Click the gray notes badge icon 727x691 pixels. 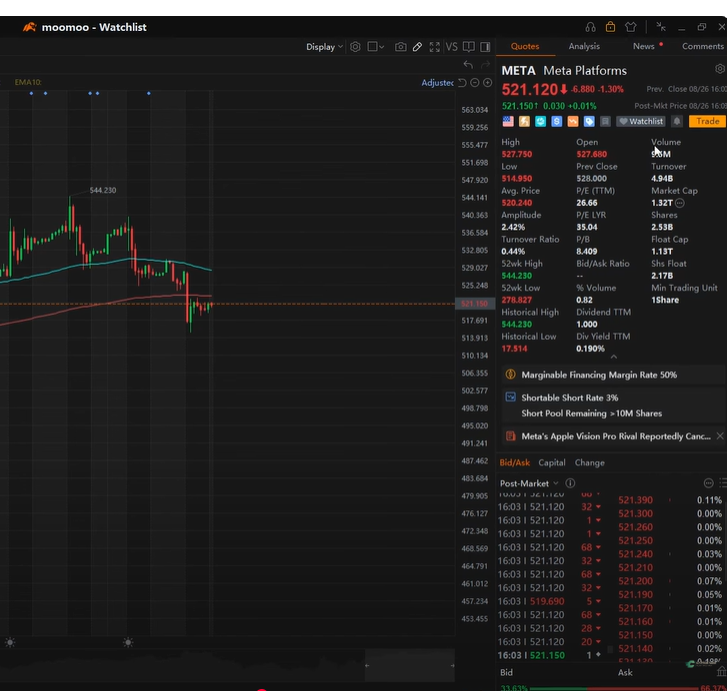[605, 122]
